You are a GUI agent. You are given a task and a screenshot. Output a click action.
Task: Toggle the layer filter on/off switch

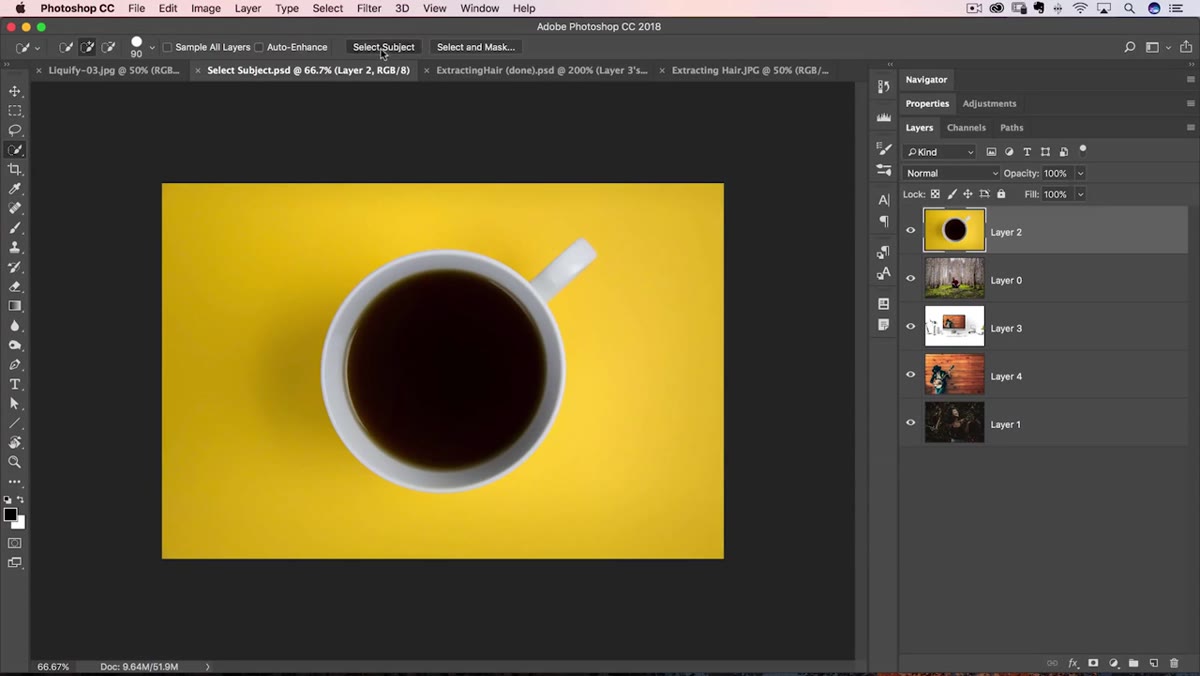tap(1083, 151)
